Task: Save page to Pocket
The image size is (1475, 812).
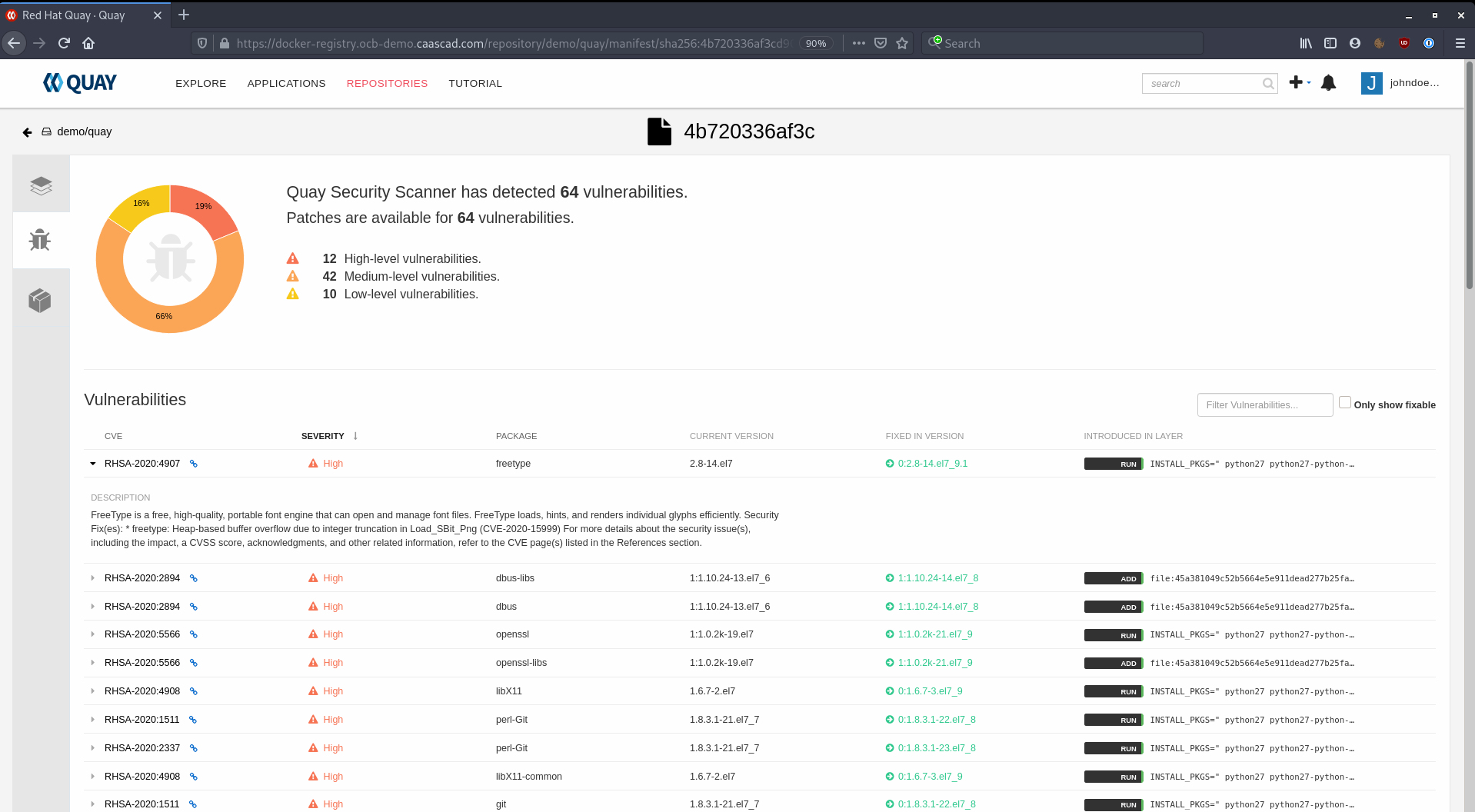Action: click(x=881, y=43)
